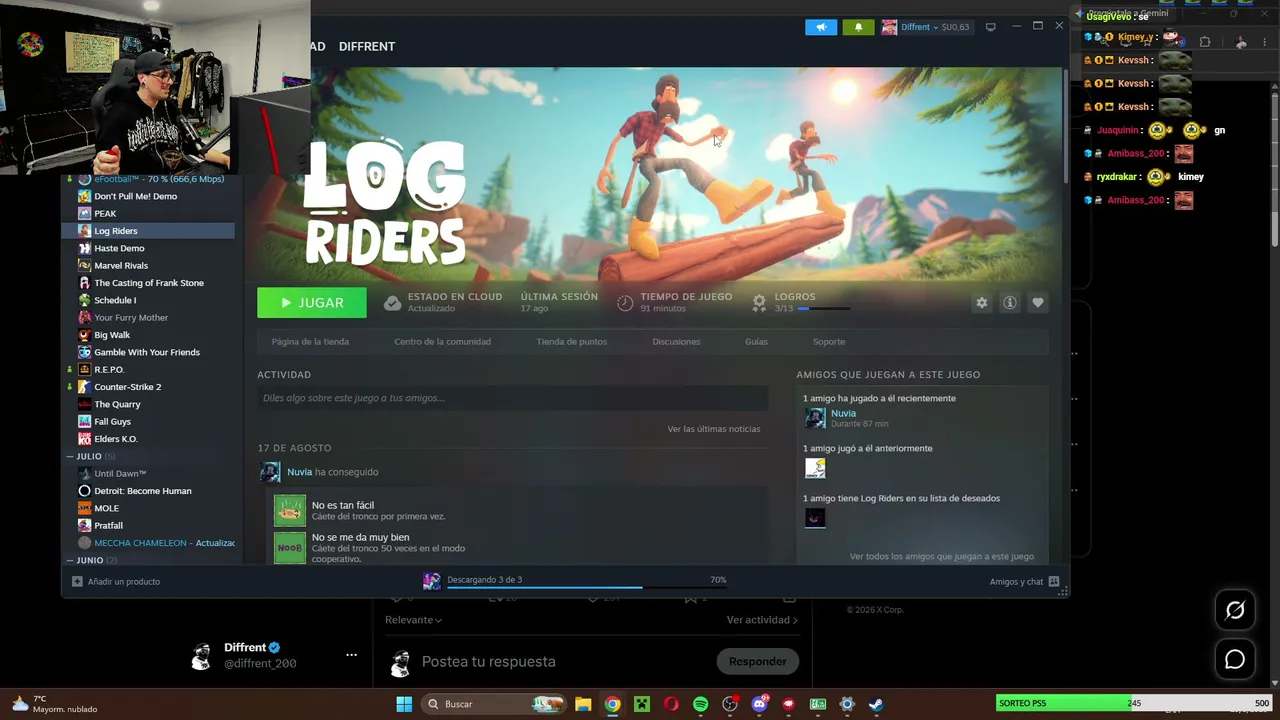Collapse the JULIO library section
Viewport: 1280px width, 720px height.
pyautogui.click(x=70, y=456)
